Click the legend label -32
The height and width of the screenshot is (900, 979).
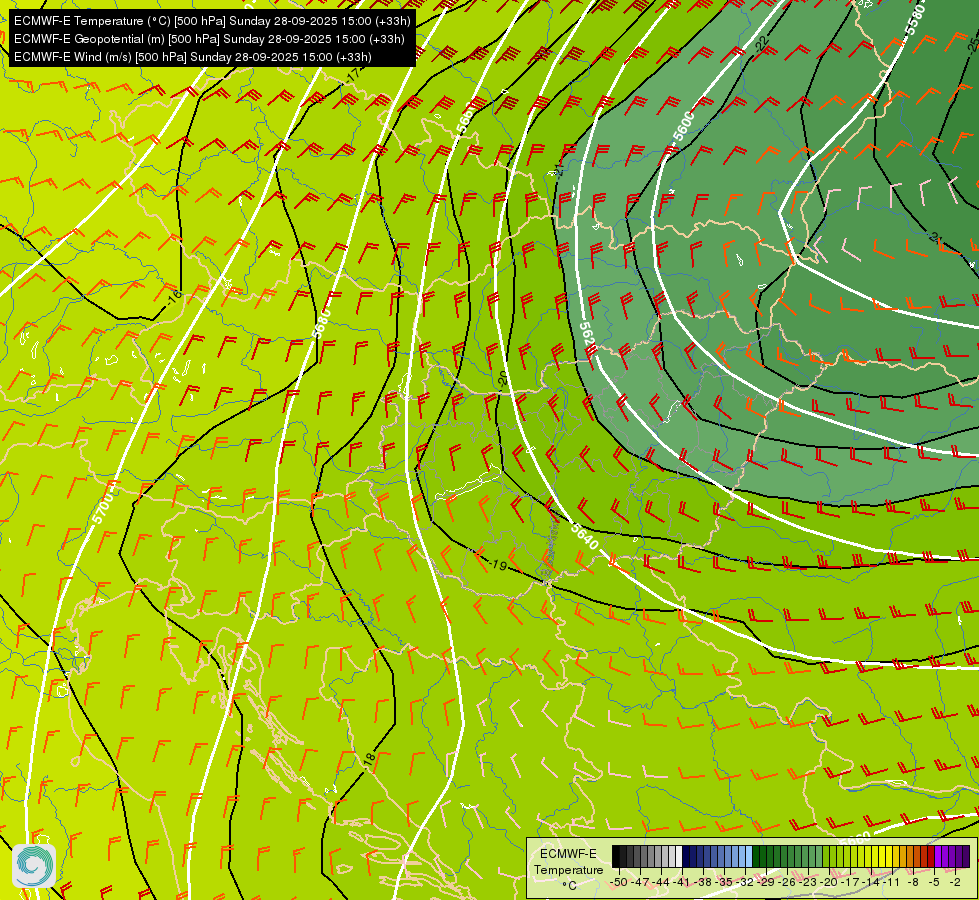coord(745,882)
